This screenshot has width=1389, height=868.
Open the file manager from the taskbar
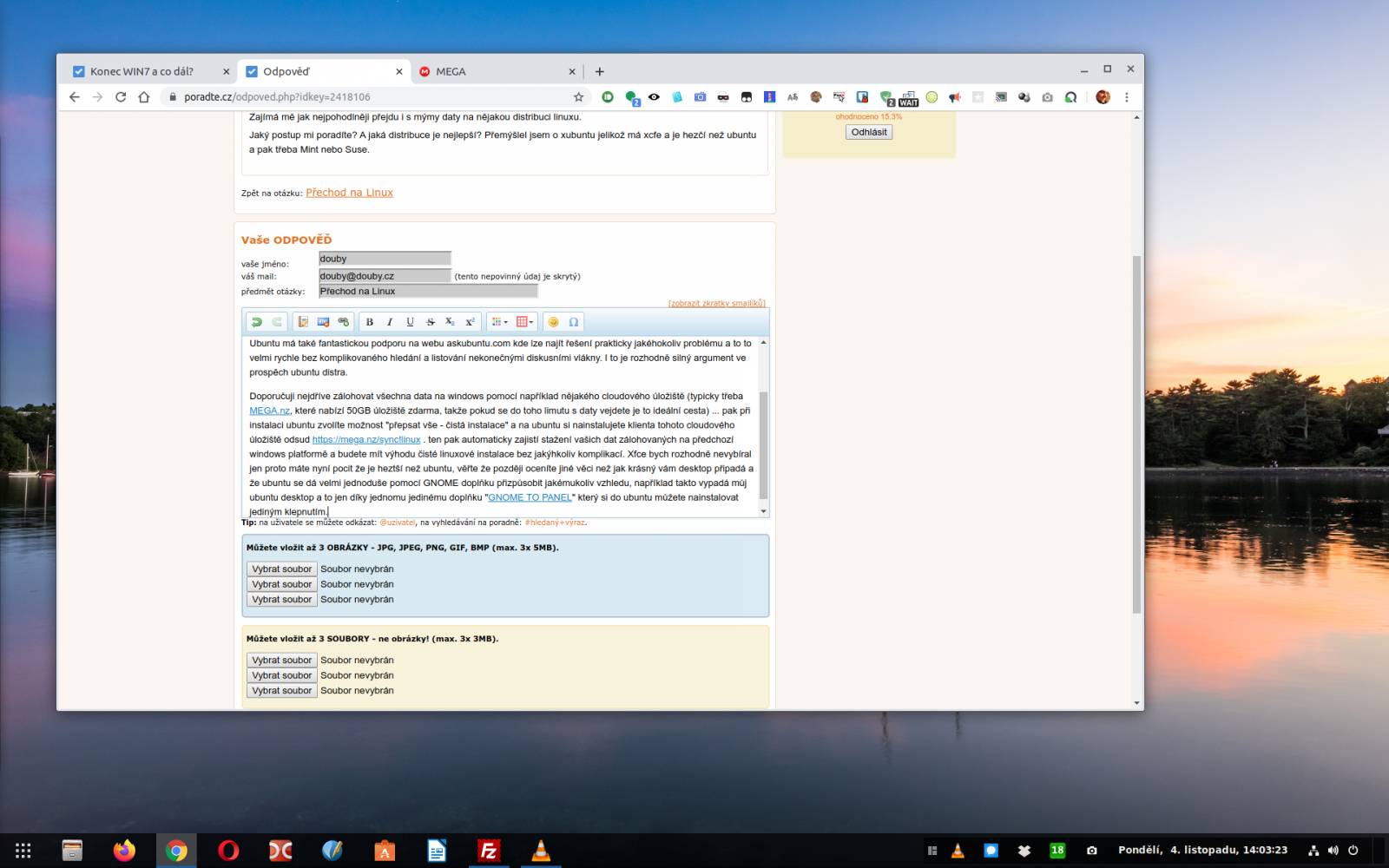coord(72,851)
